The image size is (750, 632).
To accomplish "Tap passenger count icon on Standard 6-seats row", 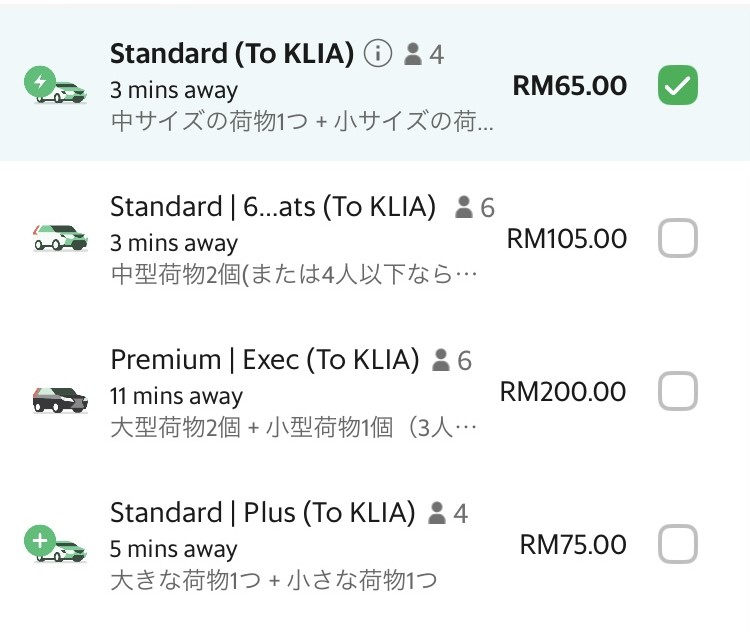I will [x=463, y=207].
